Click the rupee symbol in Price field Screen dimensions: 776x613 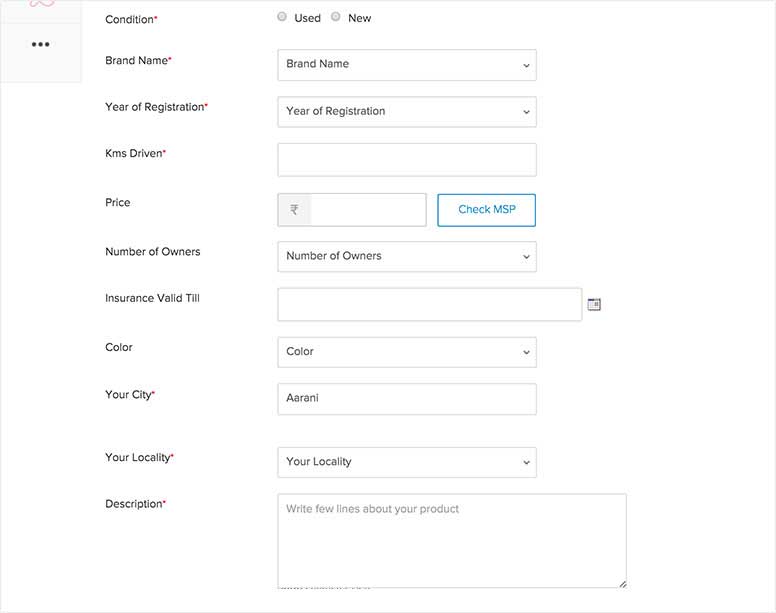click(294, 210)
